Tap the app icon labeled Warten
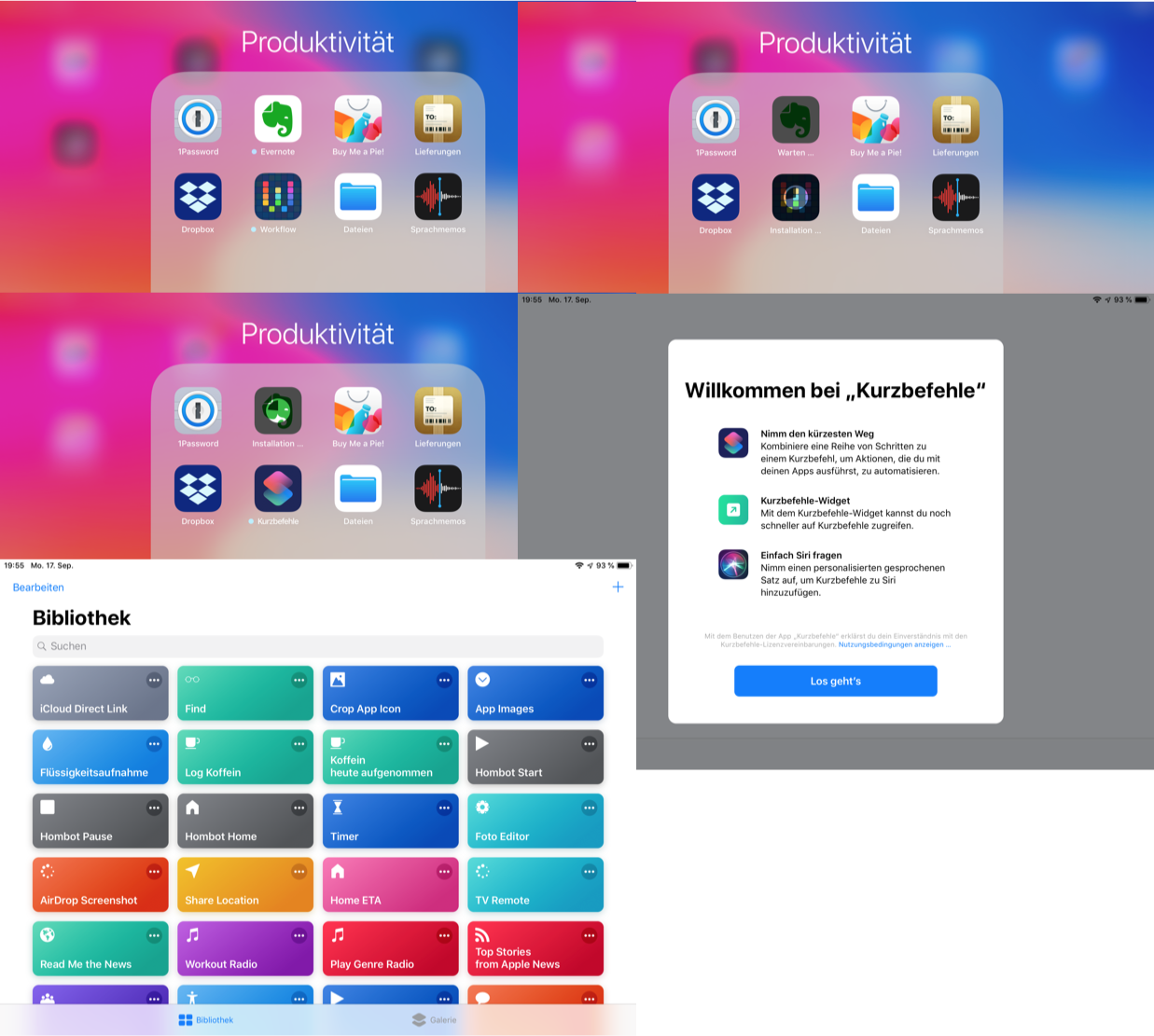The height and width of the screenshot is (1036, 1154). pyautogui.click(x=796, y=120)
